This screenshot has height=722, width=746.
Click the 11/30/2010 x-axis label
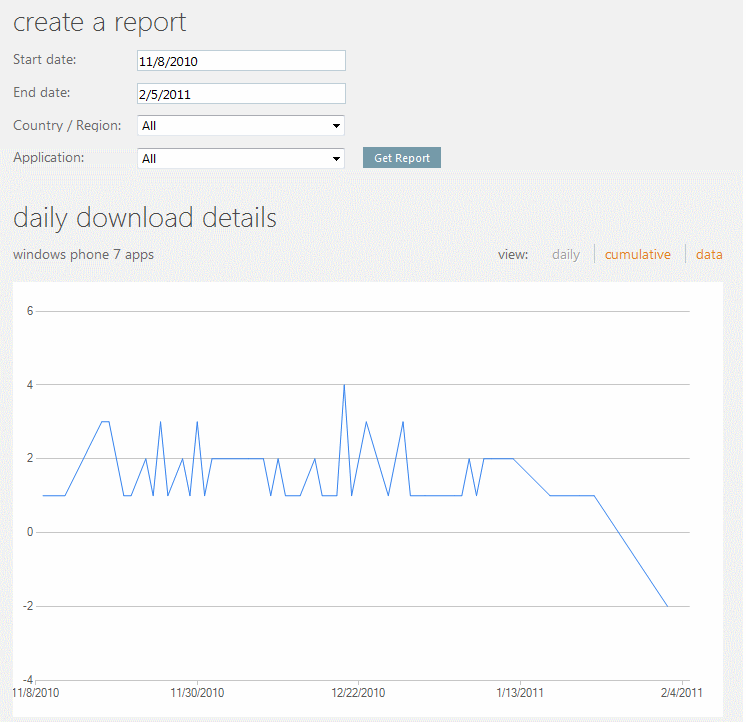tap(197, 693)
